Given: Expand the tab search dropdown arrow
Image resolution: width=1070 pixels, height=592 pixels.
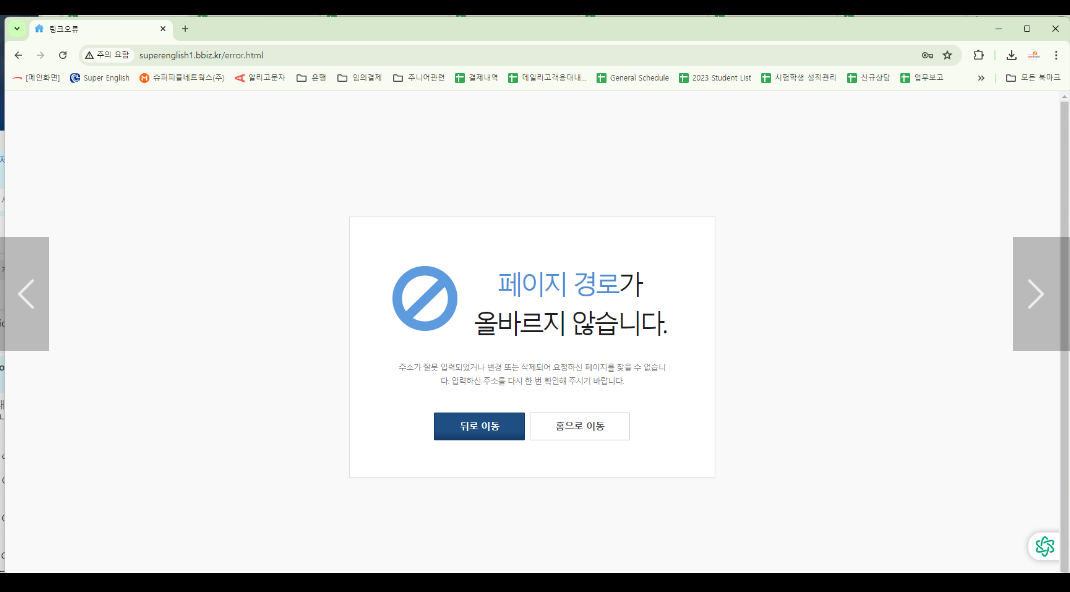Looking at the screenshot, I should pos(17,29).
